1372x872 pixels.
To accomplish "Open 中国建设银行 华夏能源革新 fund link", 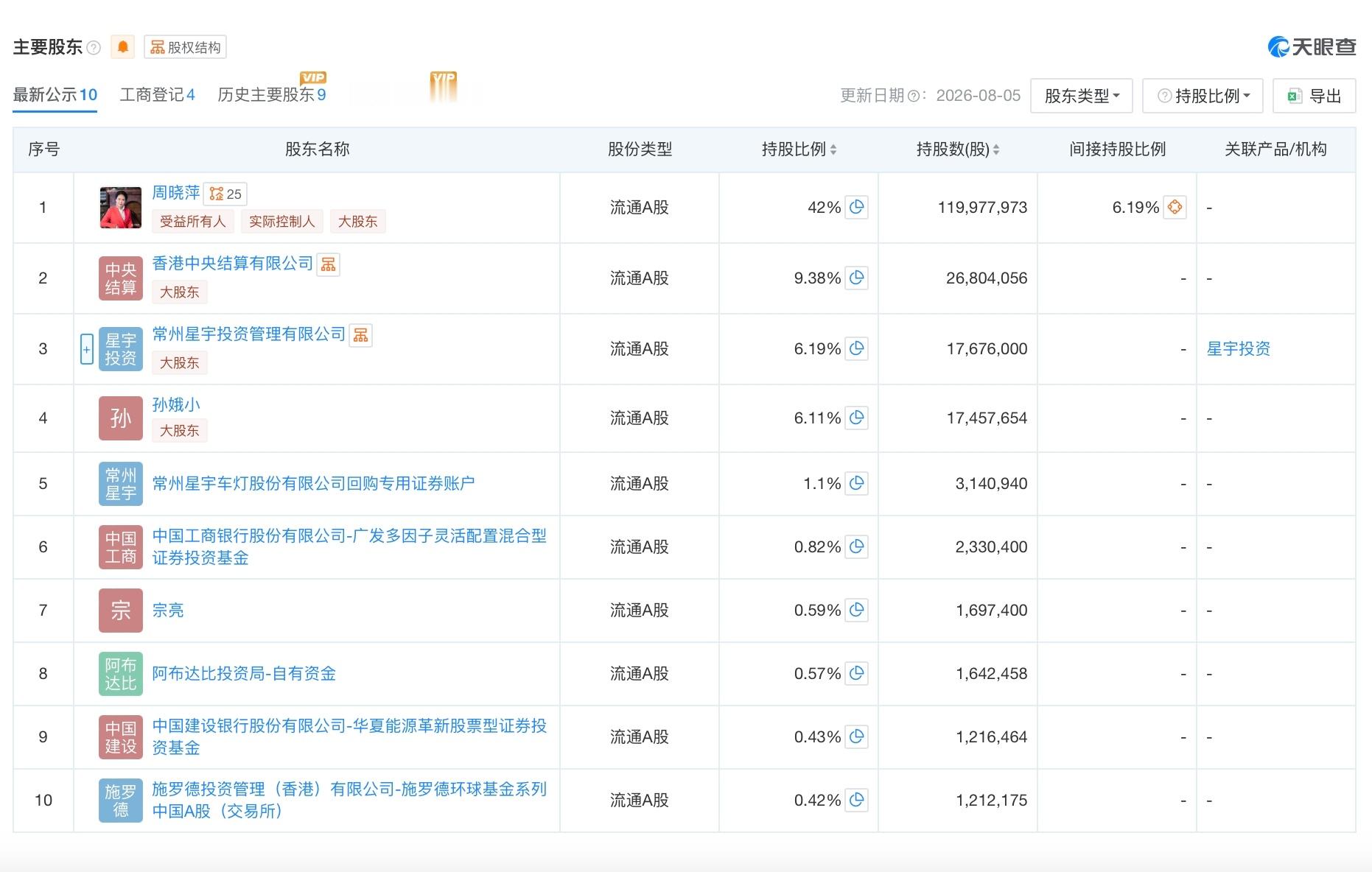I will [349, 736].
